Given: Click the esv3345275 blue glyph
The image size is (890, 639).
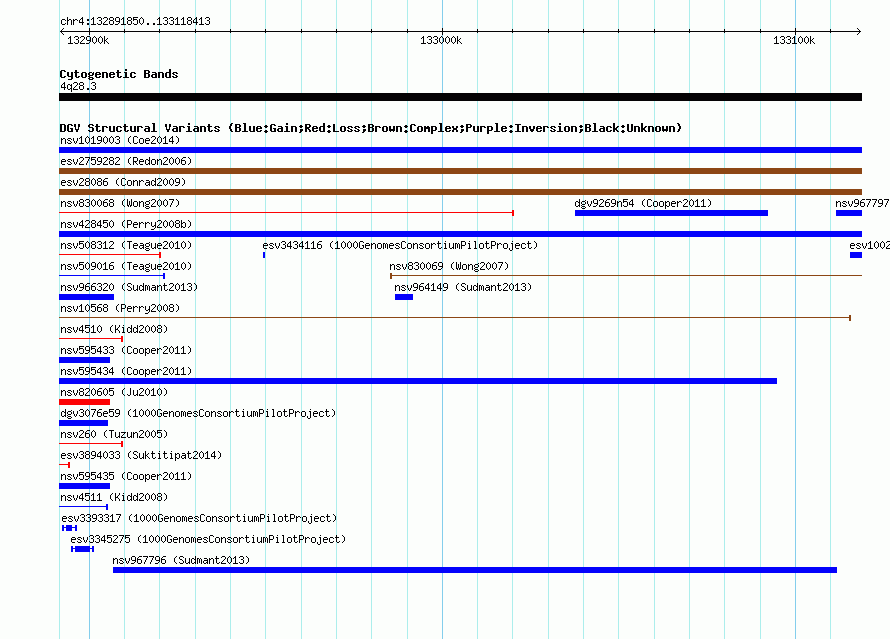Looking at the screenshot, I should [82, 549].
